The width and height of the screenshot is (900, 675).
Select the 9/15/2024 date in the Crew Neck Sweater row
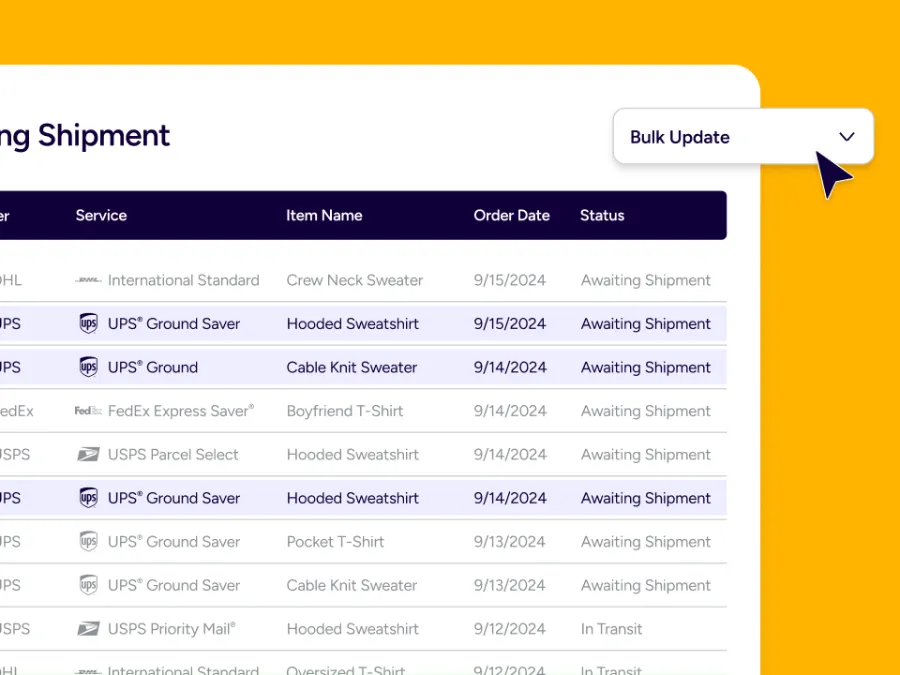click(510, 281)
